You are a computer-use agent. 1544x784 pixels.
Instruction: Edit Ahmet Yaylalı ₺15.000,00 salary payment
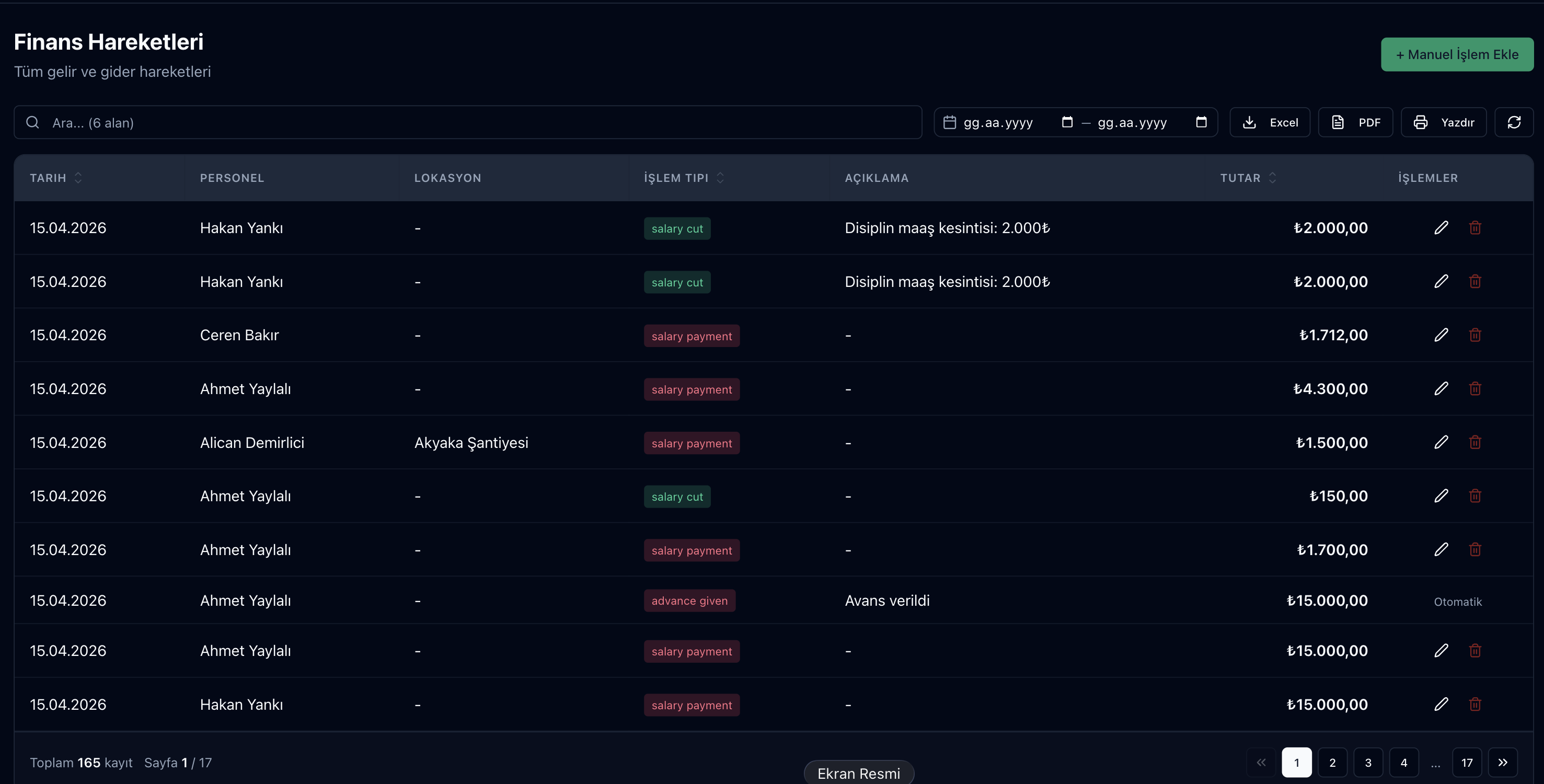click(x=1441, y=650)
